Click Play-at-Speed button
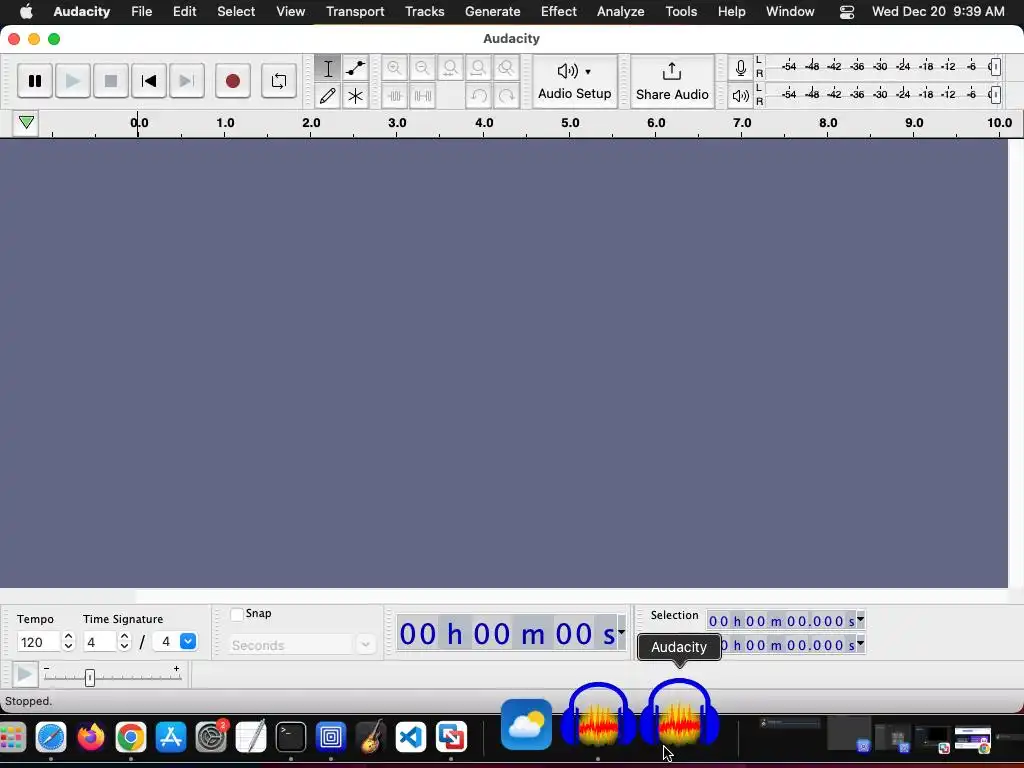 pyautogui.click(x=25, y=674)
